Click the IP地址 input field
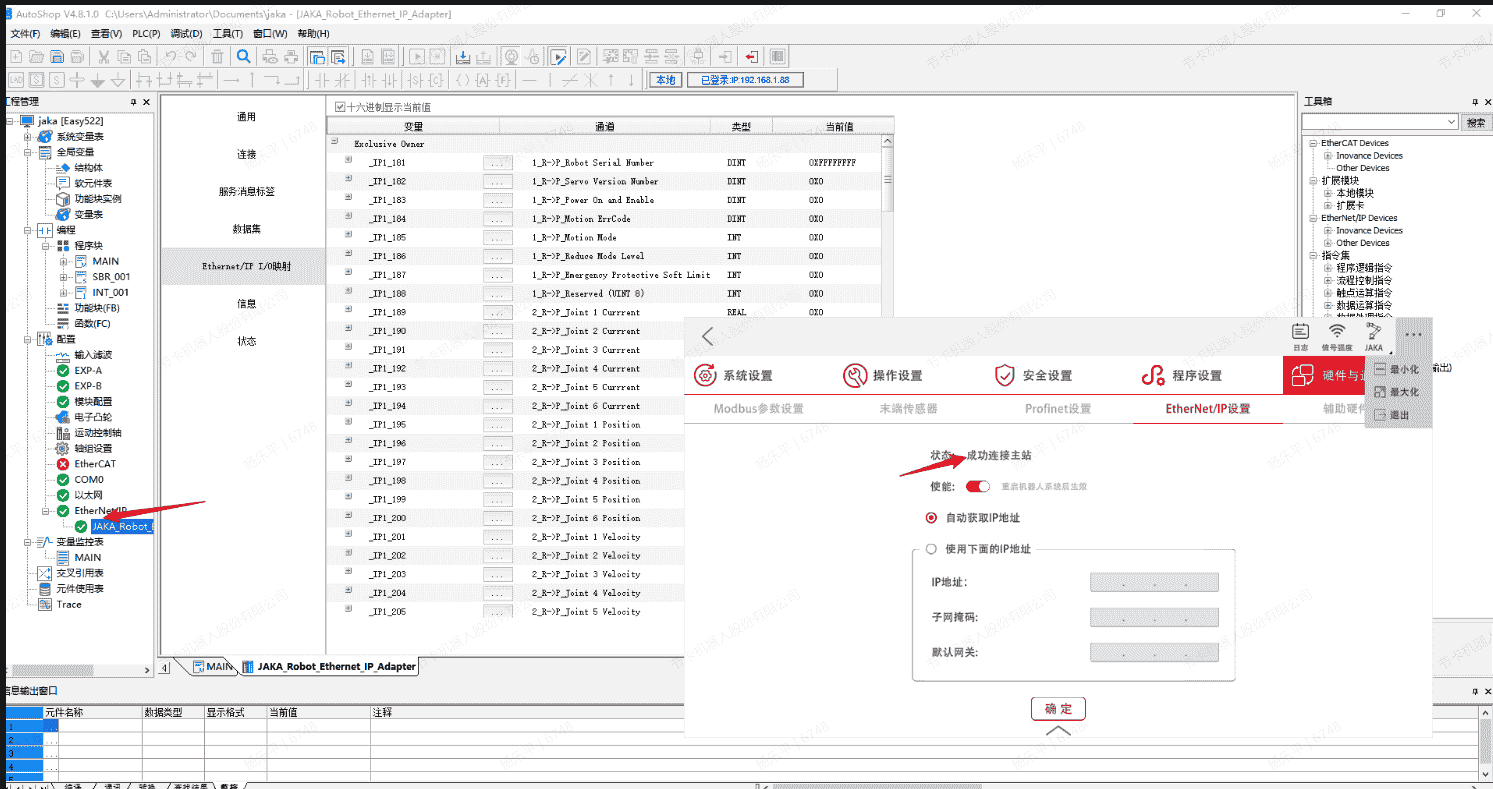Image resolution: width=1493 pixels, height=789 pixels. (1154, 582)
